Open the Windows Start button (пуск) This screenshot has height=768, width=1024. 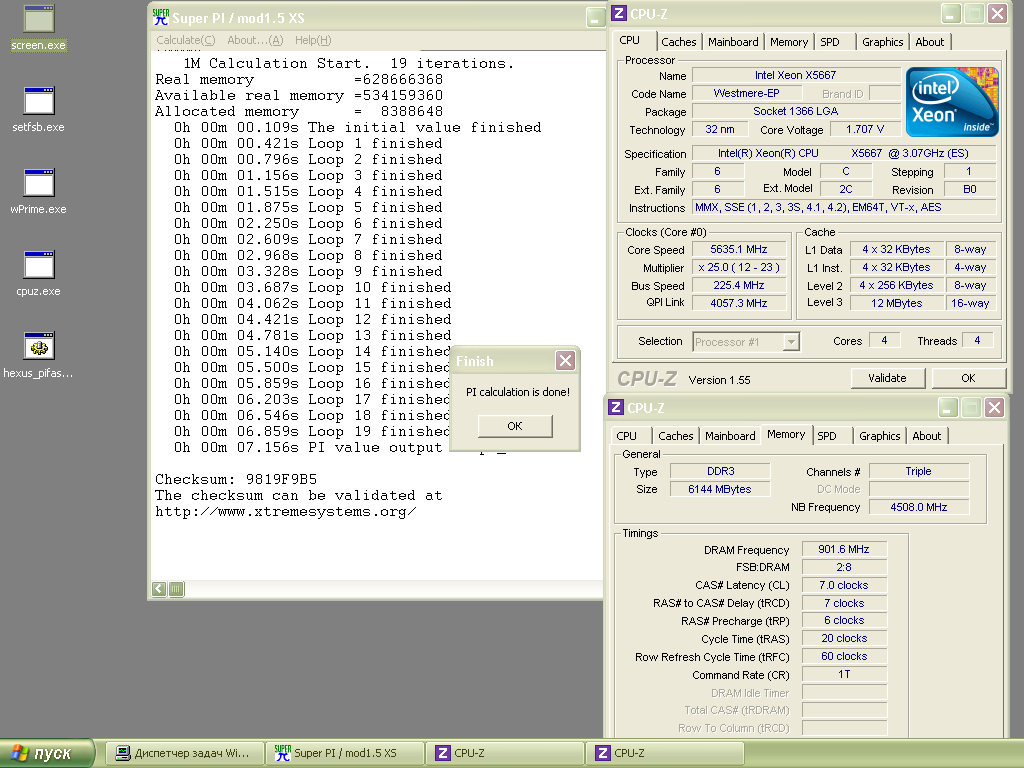47,753
